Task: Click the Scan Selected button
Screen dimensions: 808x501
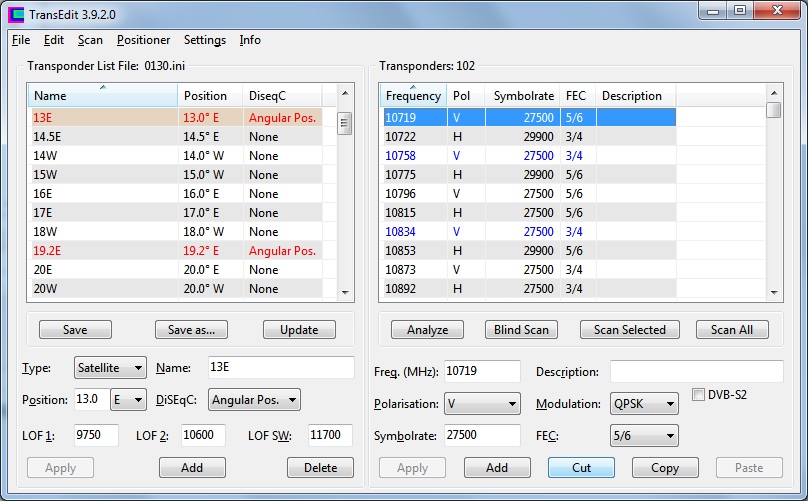Action: tap(630, 330)
